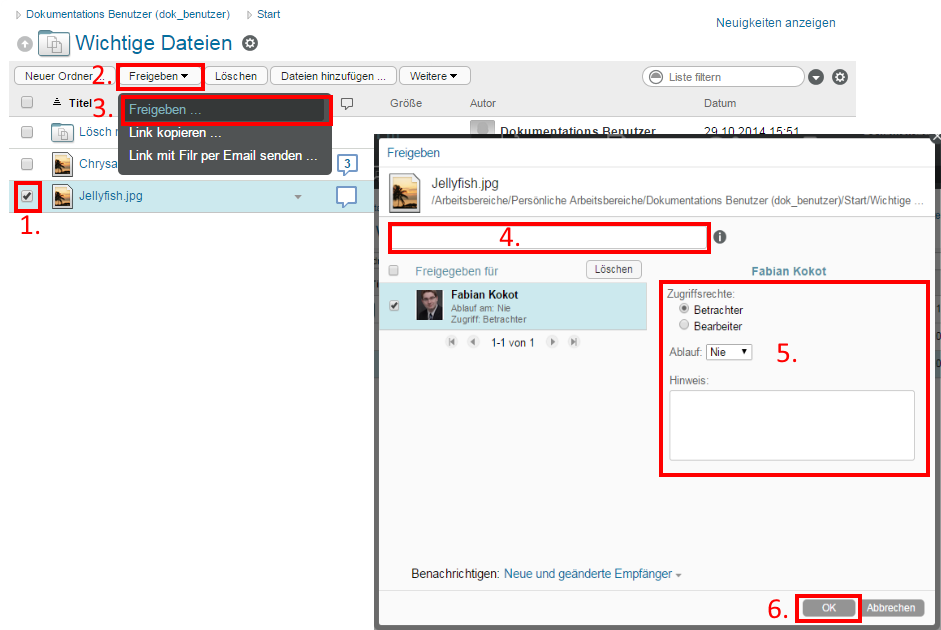The image size is (941, 630).
Task: Sort by the Titel column header
Action: [80, 103]
